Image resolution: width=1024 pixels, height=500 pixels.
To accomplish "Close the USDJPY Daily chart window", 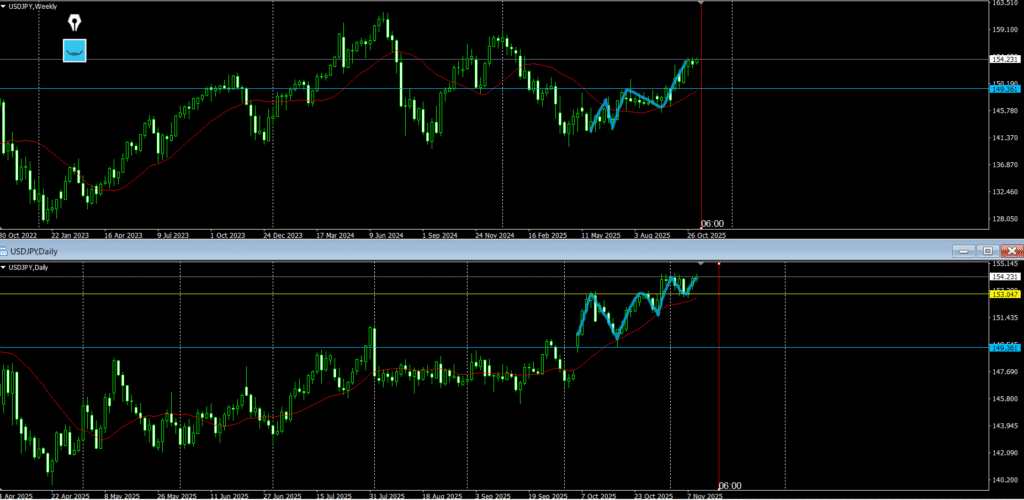I will 1011,250.
